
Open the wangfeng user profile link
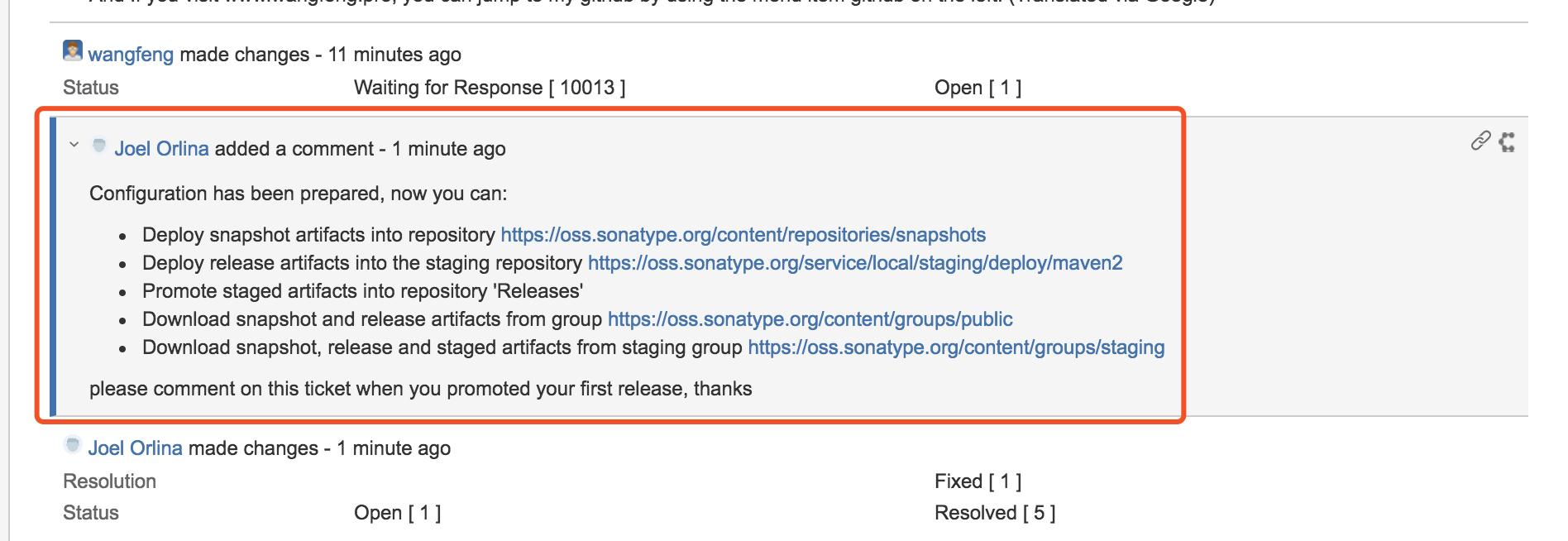131,55
